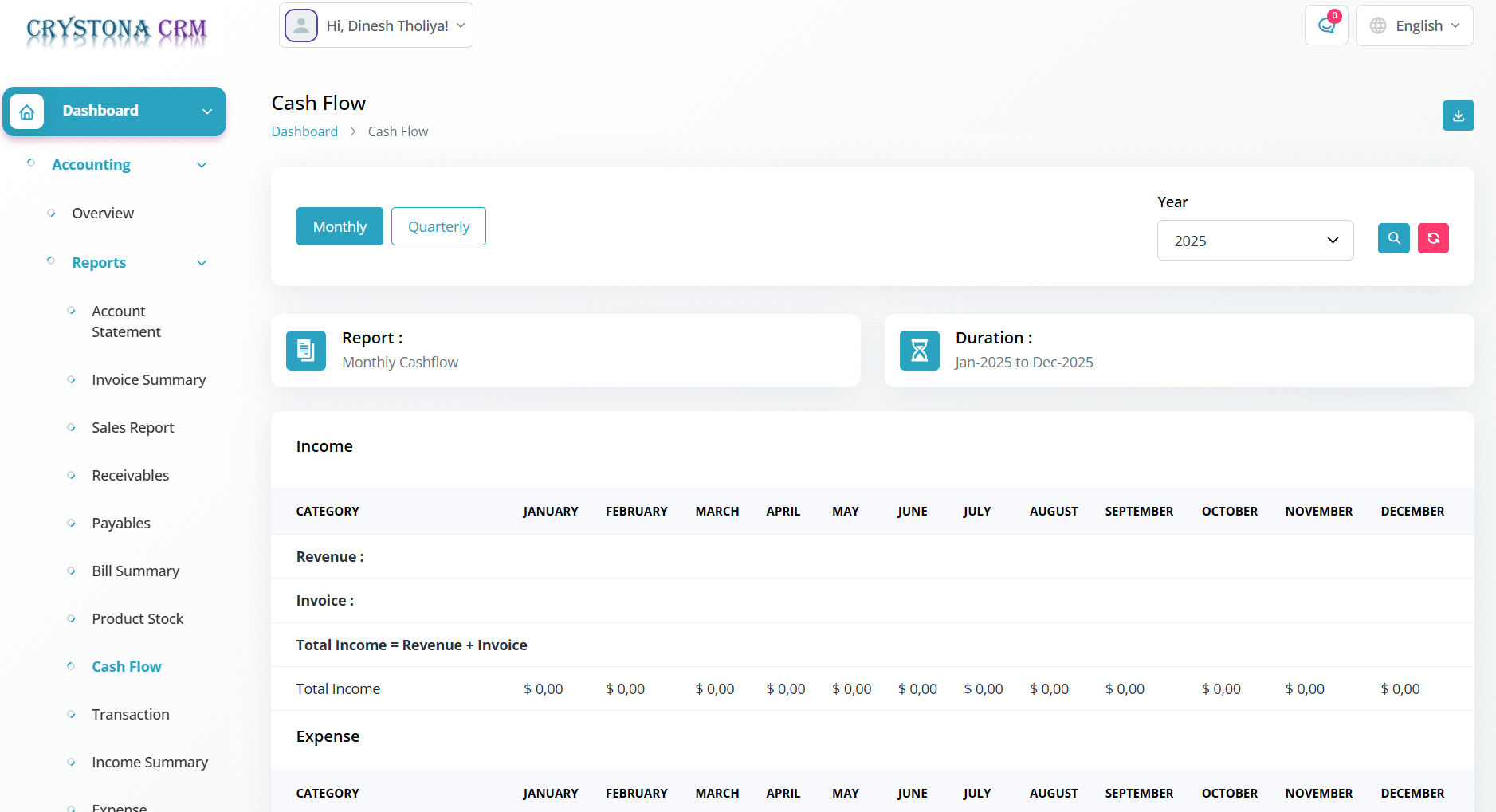Viewport: 1496px width, 812px height.
Task: Switch to Monthly cashflow view
Action: 340,226
